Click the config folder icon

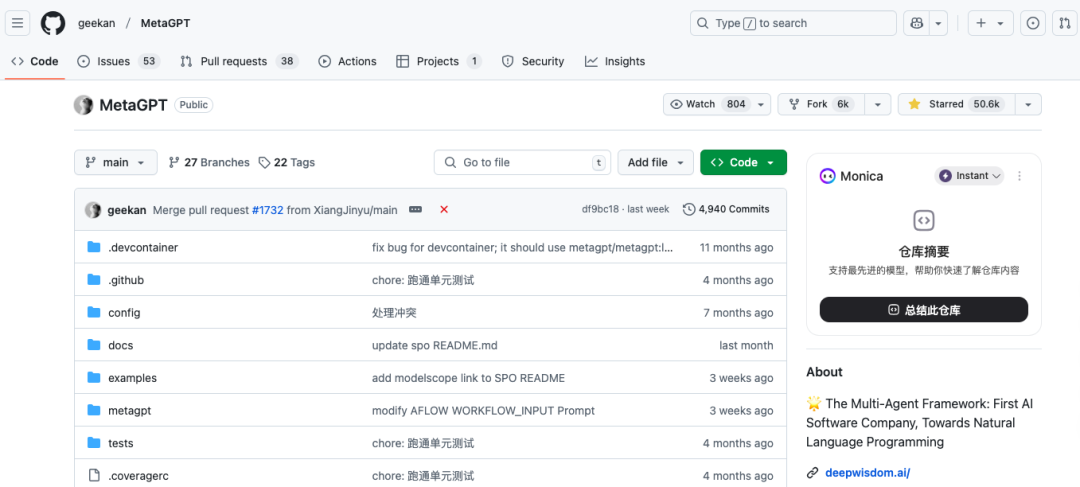coord(94,313)
